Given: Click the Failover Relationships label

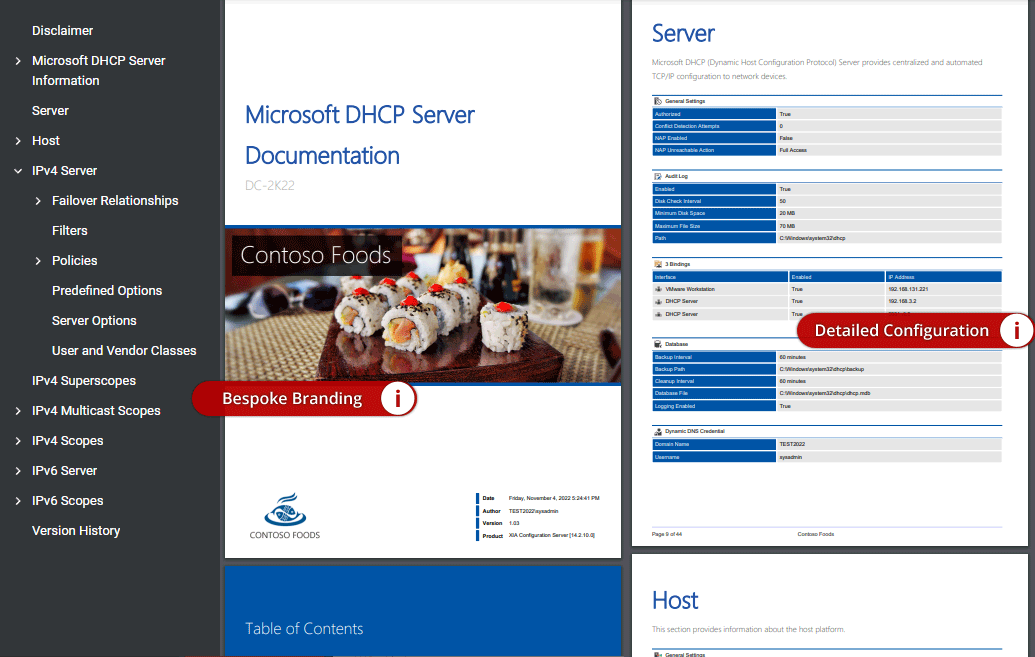Looking at the screenshot, I should click(115, 200).
